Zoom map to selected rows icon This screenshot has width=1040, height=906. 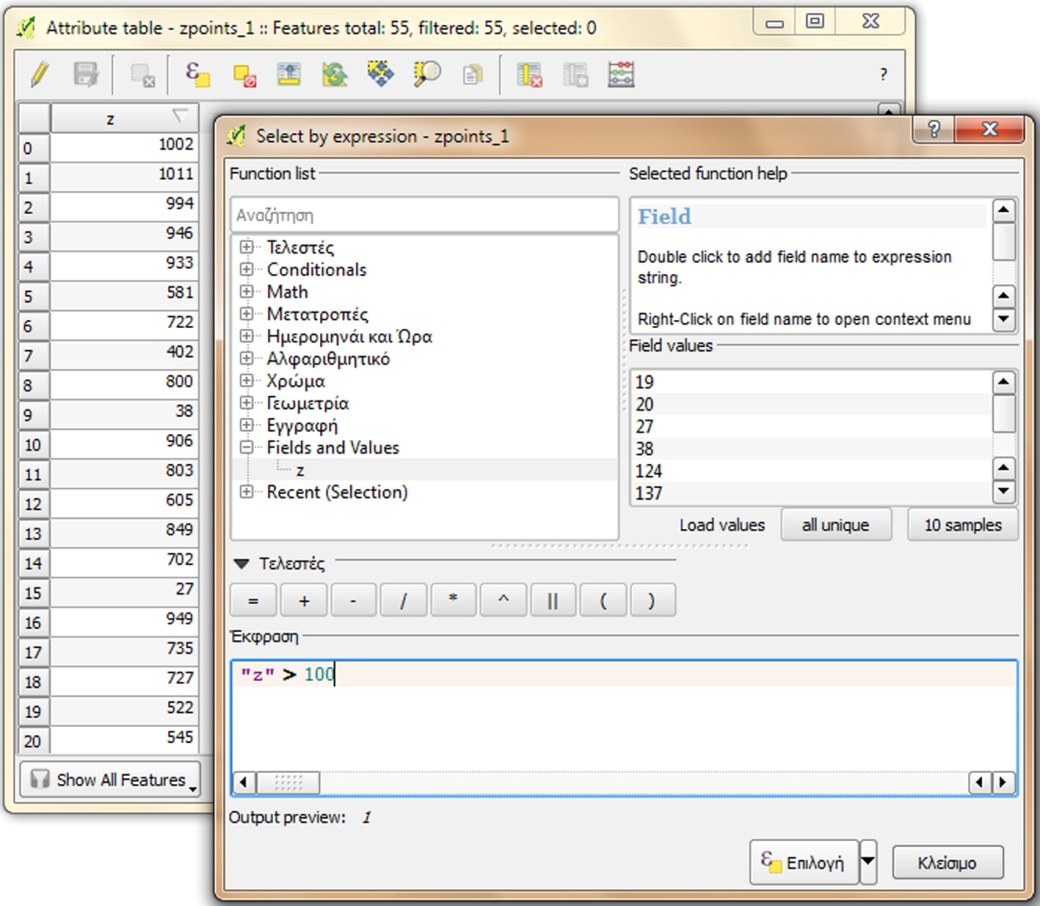tap(426, 74)
